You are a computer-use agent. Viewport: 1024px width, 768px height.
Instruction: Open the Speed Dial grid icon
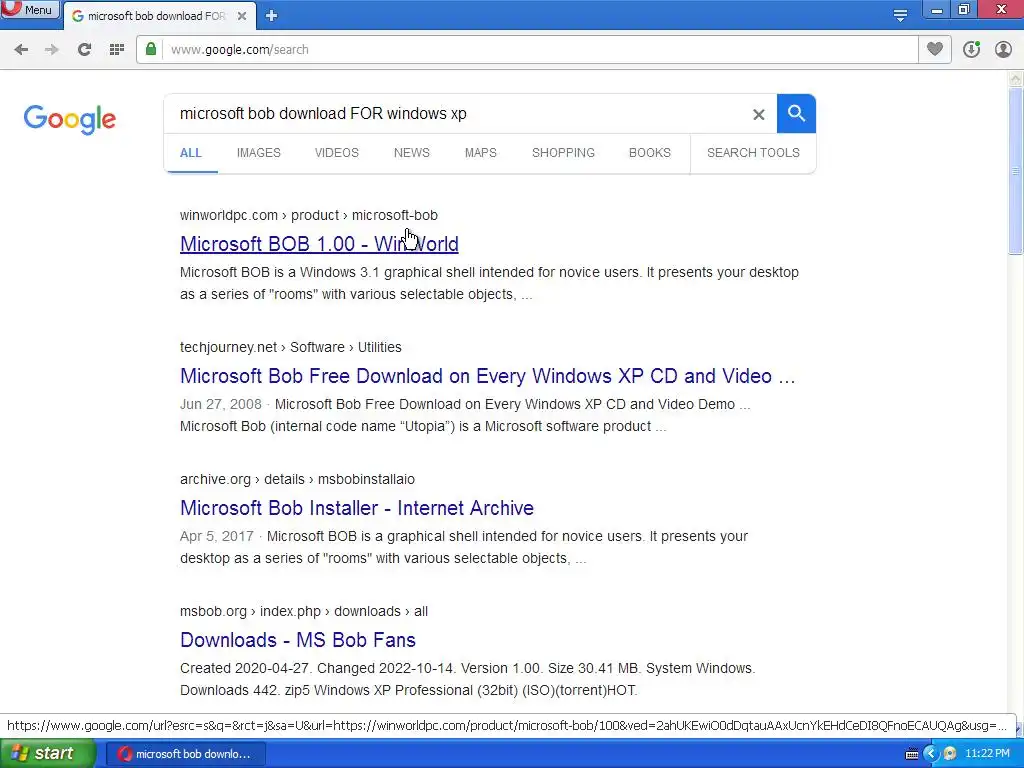(x=117, y=50)
